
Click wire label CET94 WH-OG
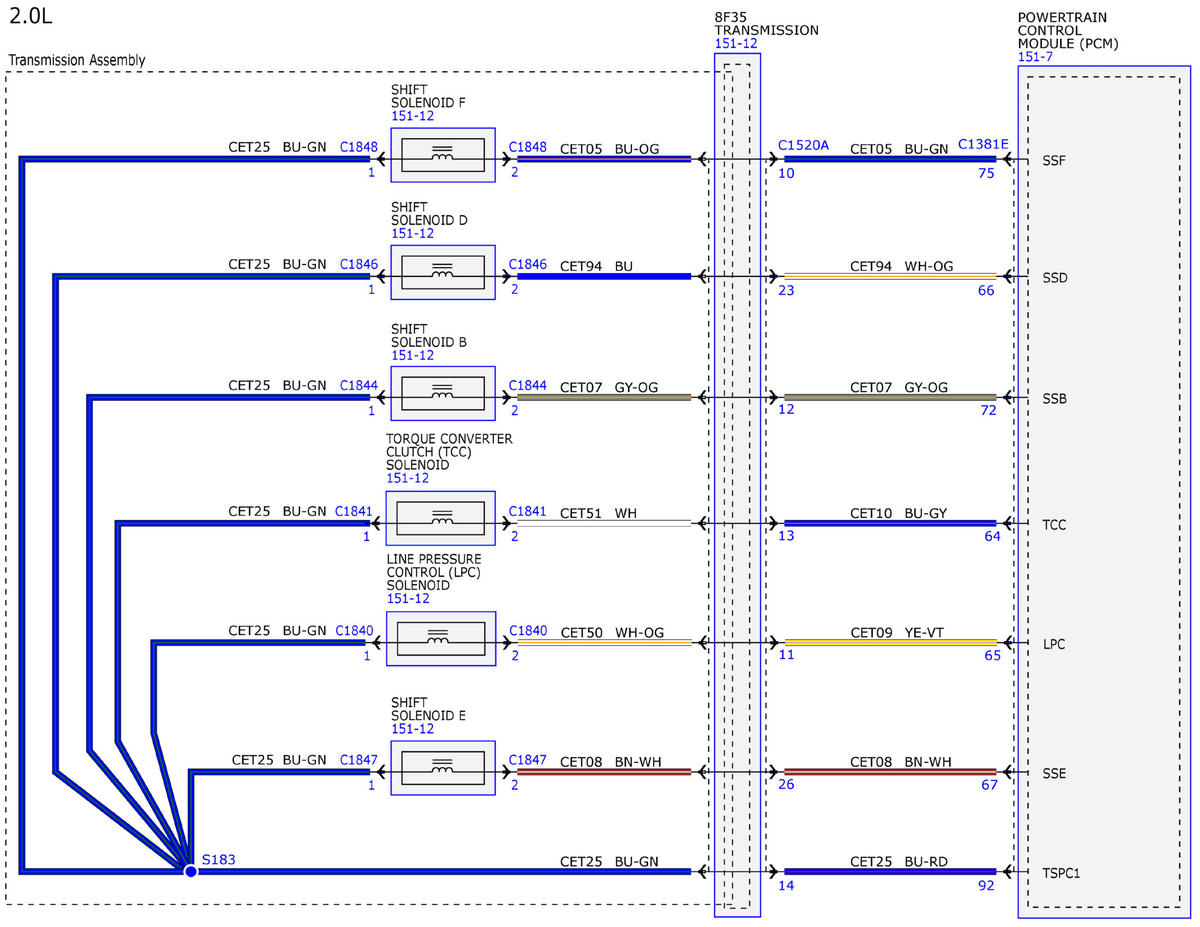[902, 265]
